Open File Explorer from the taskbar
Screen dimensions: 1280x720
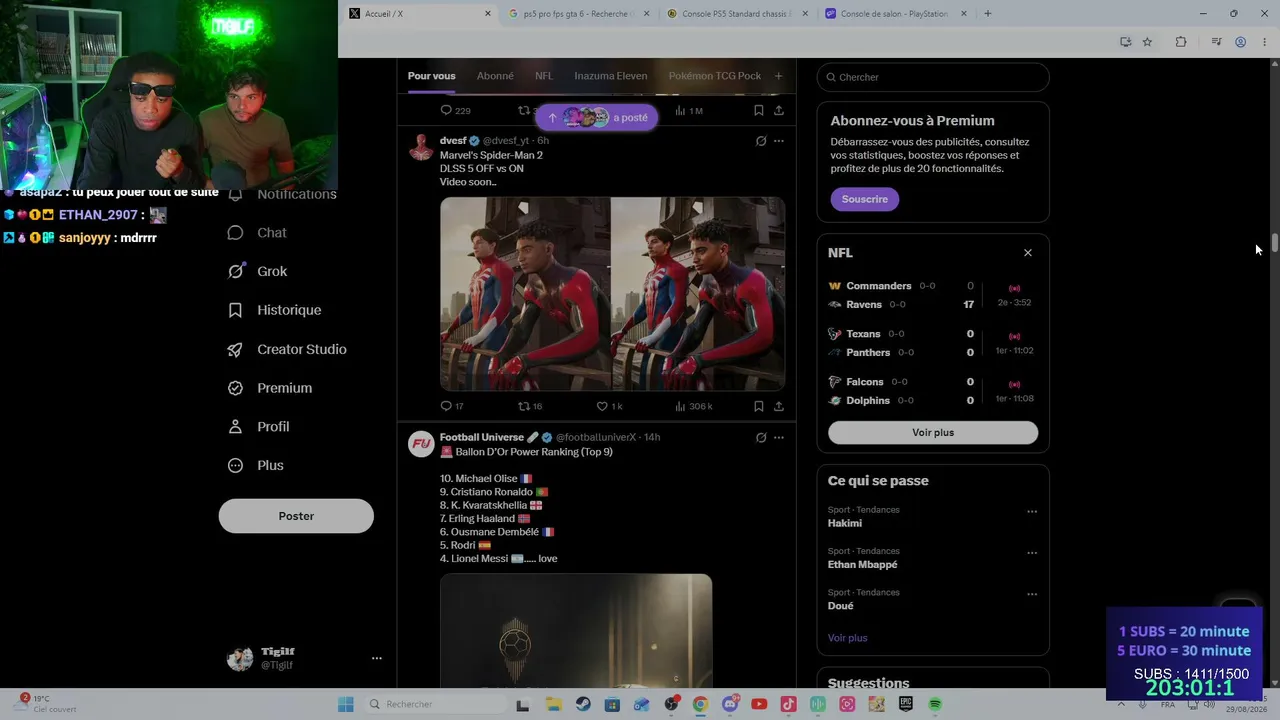(553, 704)
